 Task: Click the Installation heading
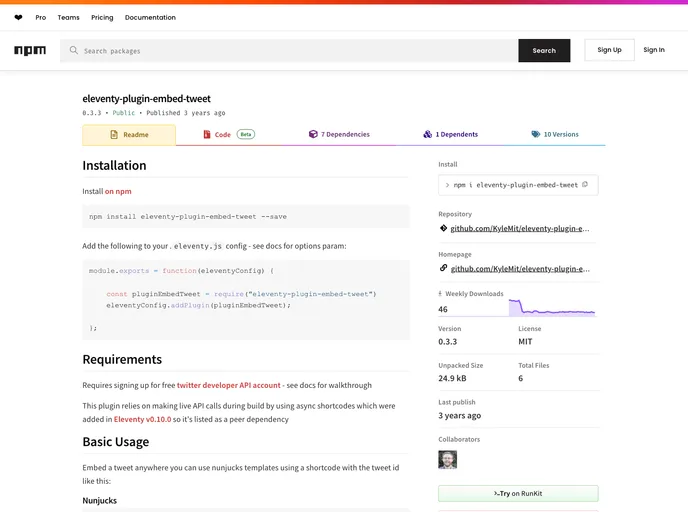click(114, 165)
